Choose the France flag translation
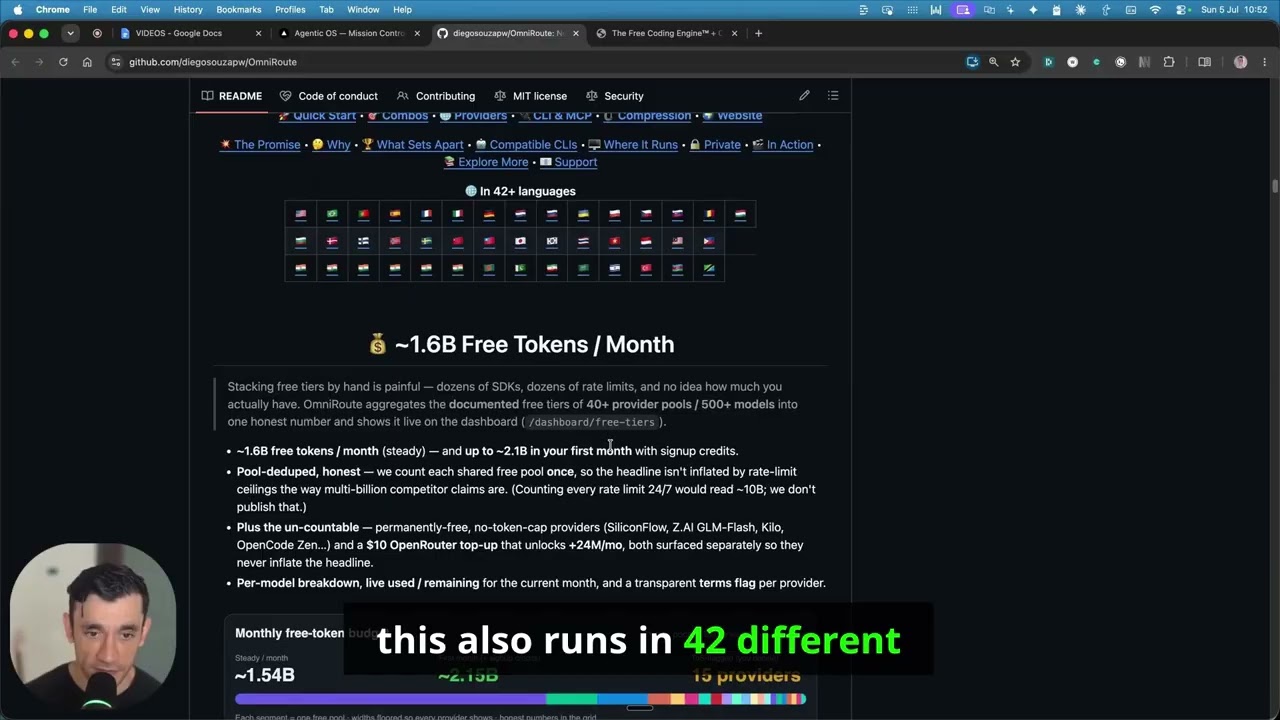Viewport: 1280px width, 720px height. (x=426, y=214)
